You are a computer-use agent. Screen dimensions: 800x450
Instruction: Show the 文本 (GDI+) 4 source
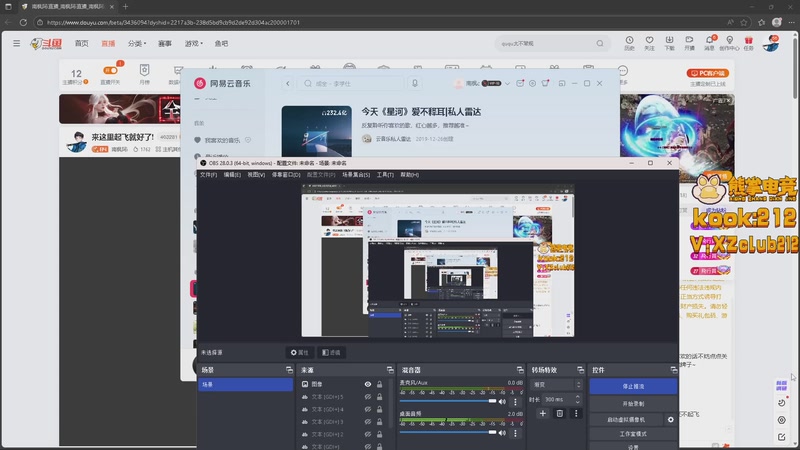point(368,409)
